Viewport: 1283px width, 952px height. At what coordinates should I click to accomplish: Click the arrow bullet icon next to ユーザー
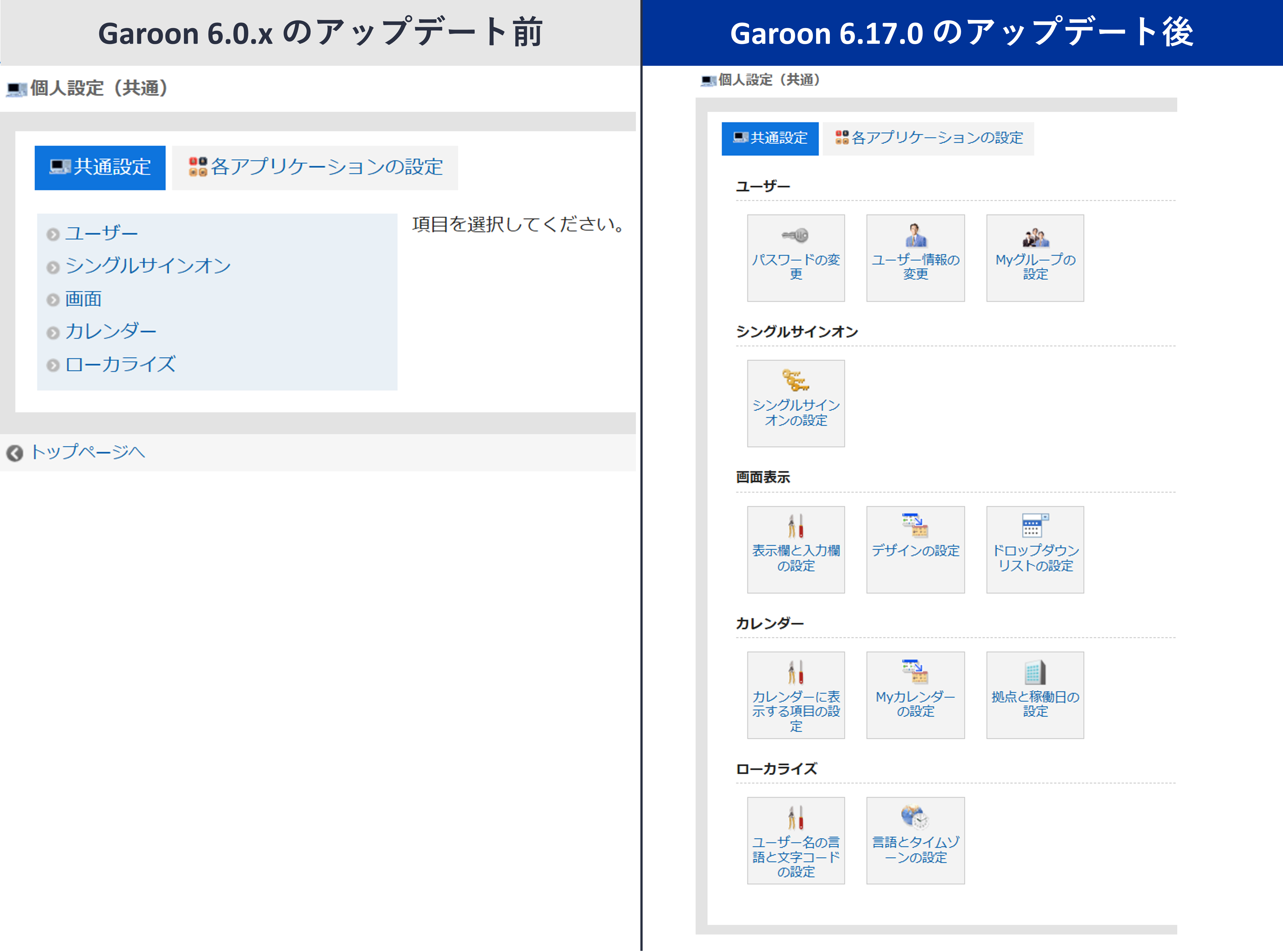click(53, 235)
